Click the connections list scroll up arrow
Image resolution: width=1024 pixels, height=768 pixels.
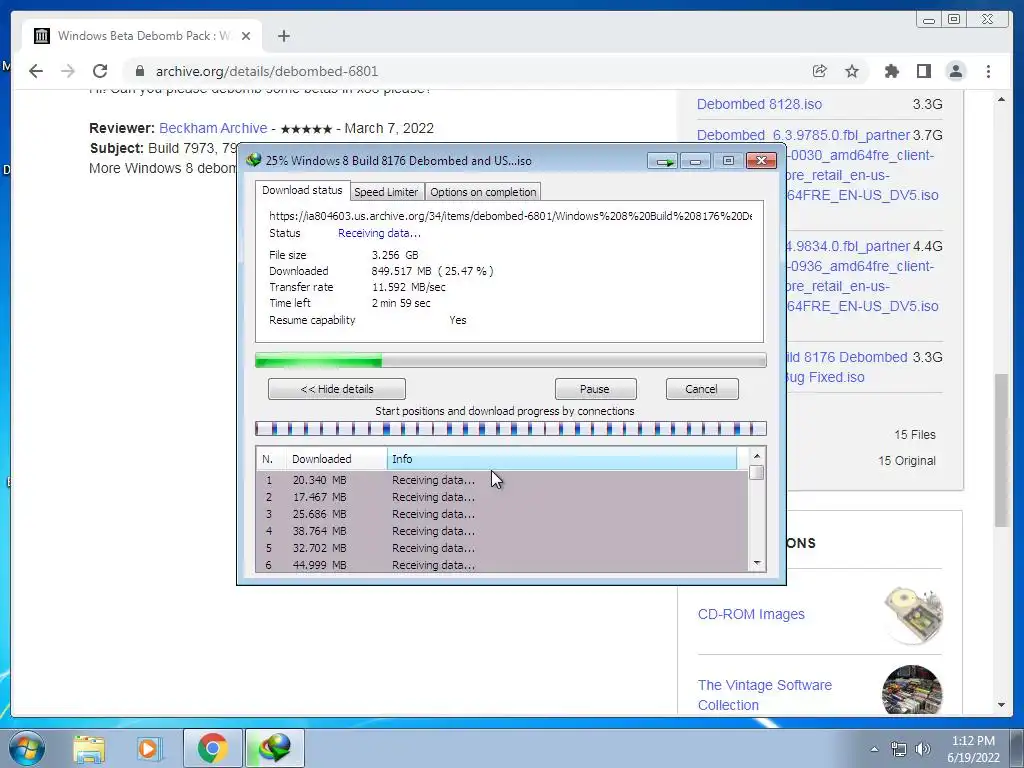pos(757,456)
